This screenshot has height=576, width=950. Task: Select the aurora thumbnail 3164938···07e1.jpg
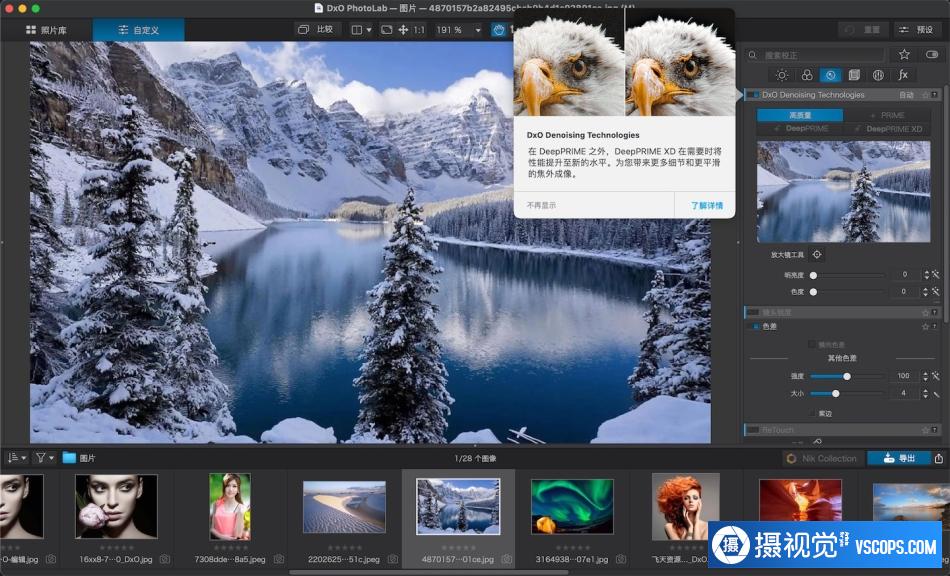click(572, 507)
